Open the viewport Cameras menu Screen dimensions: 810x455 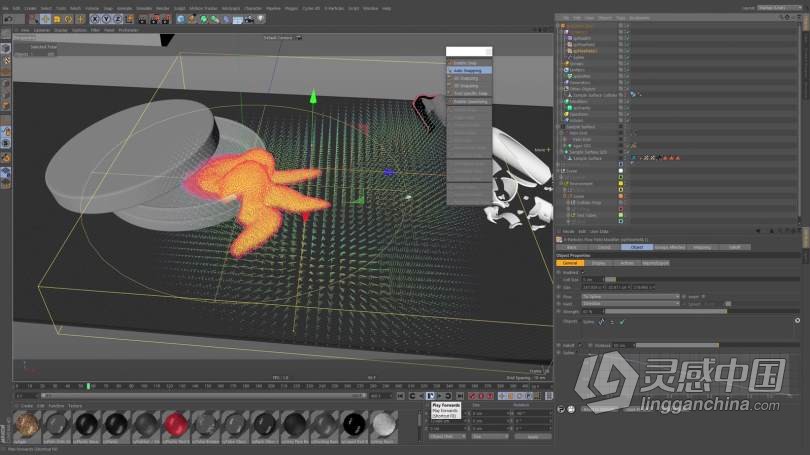[x=41, y=30]
